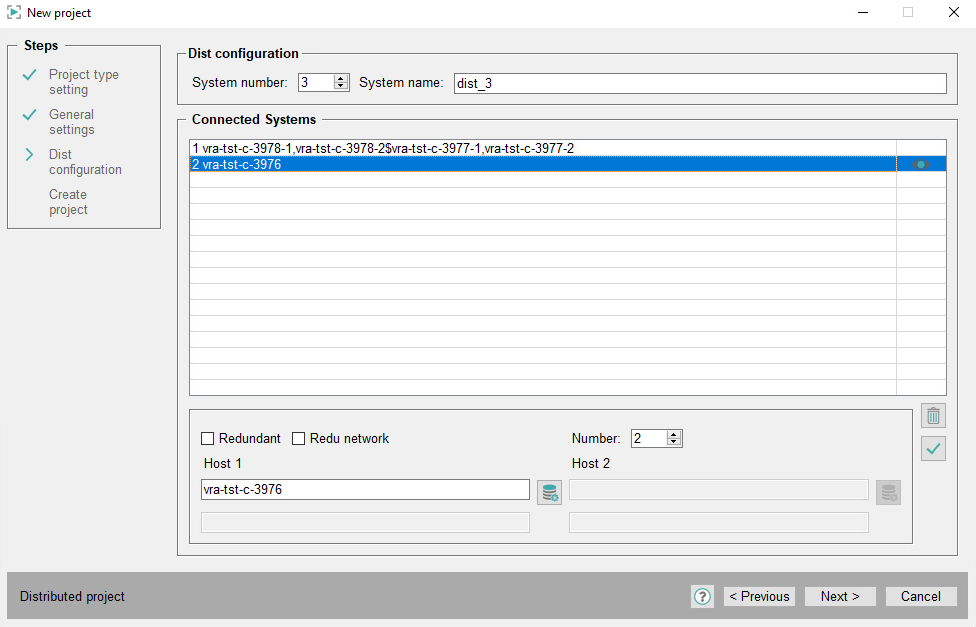The width and height of the screenshot is (976, 627).
Task: Click the Host 1 database settings icon
Action: pos(549,492)
